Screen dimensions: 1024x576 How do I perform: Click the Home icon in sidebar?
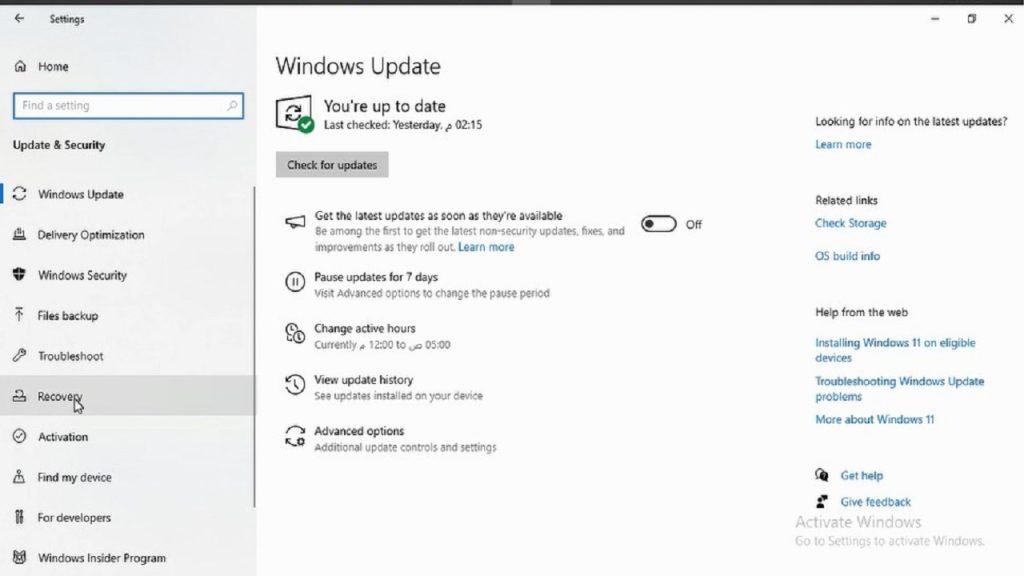(19, 67)
